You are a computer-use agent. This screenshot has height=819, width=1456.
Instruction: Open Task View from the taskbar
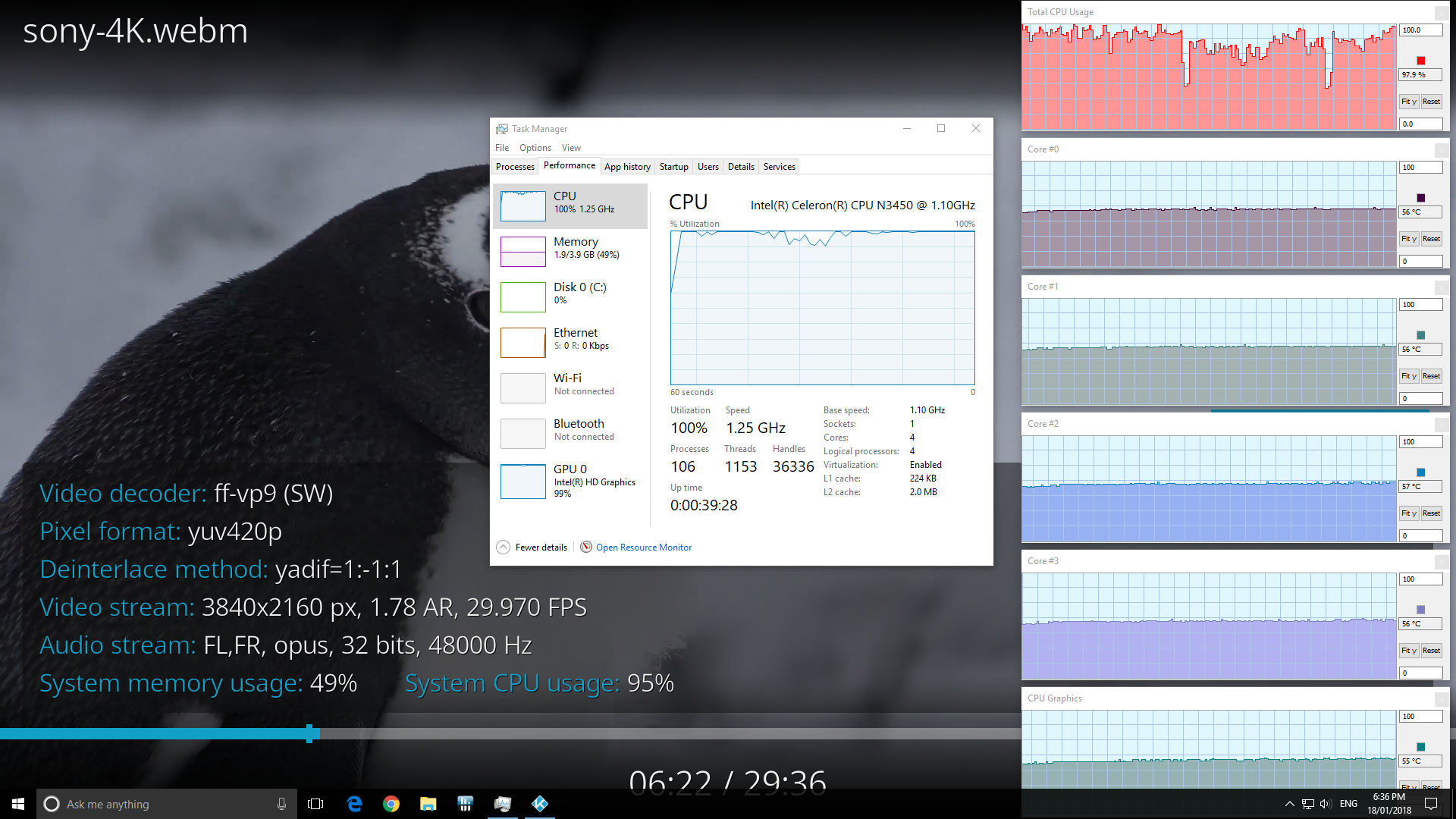coord(315,804)
